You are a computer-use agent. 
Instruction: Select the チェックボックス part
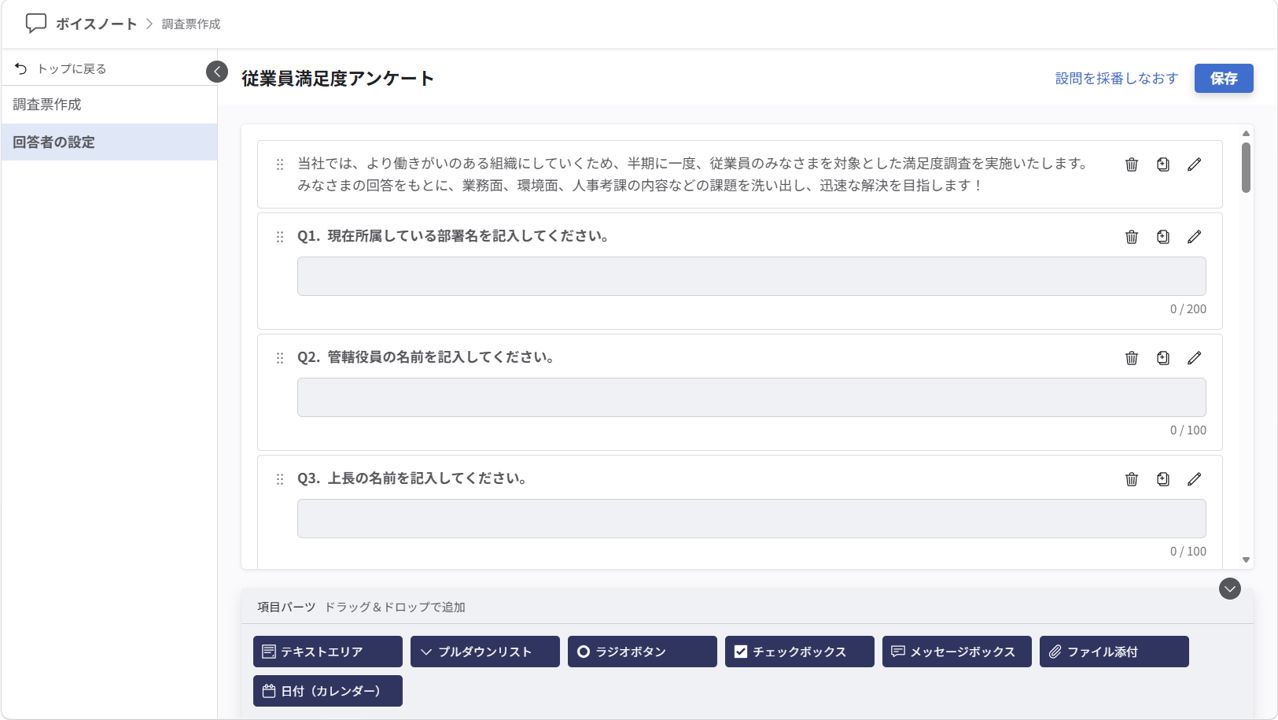(x=800, y=651)
